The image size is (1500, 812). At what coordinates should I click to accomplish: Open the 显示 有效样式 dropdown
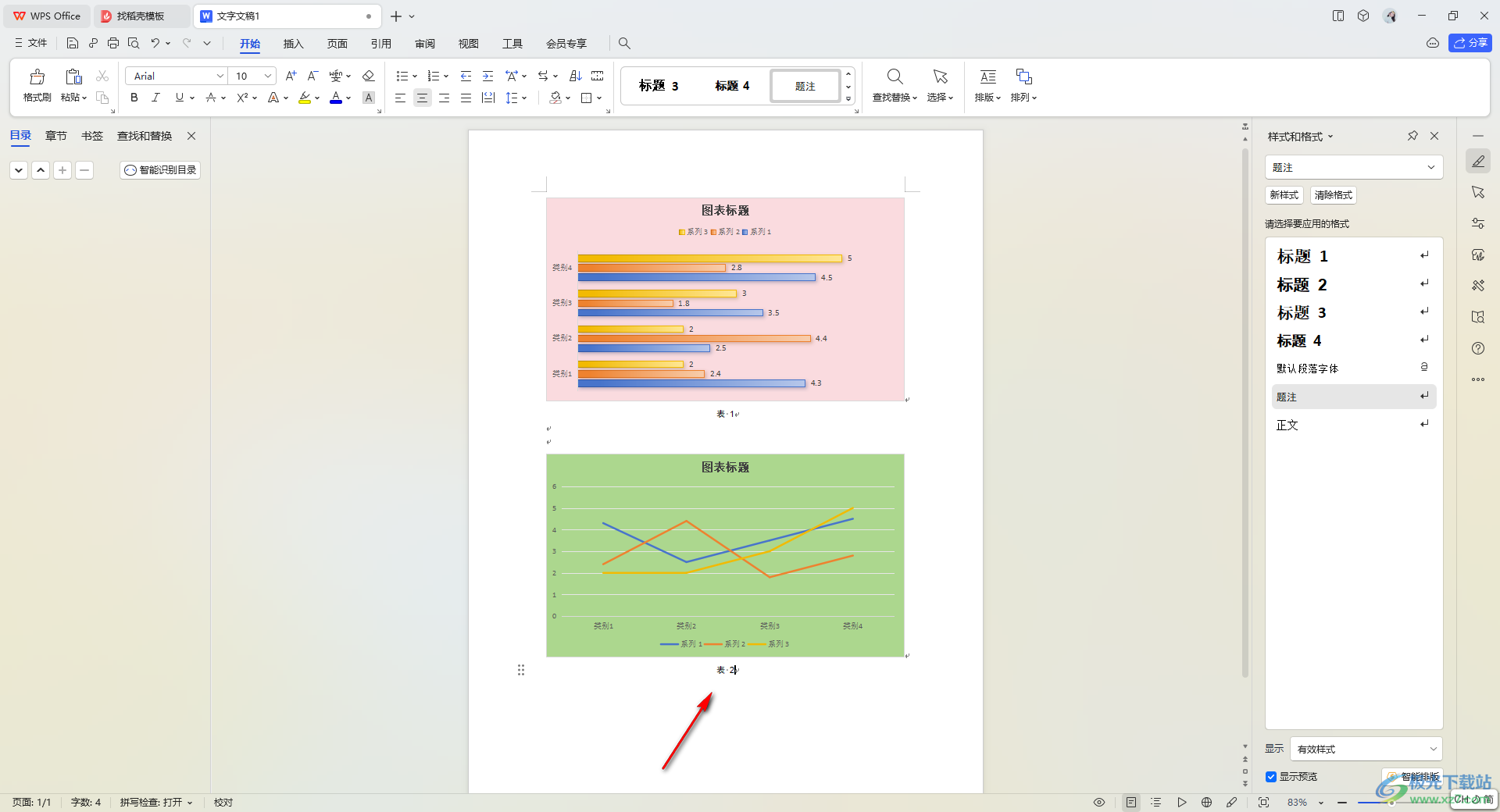pyautogui.click(x=1366, y=749)
